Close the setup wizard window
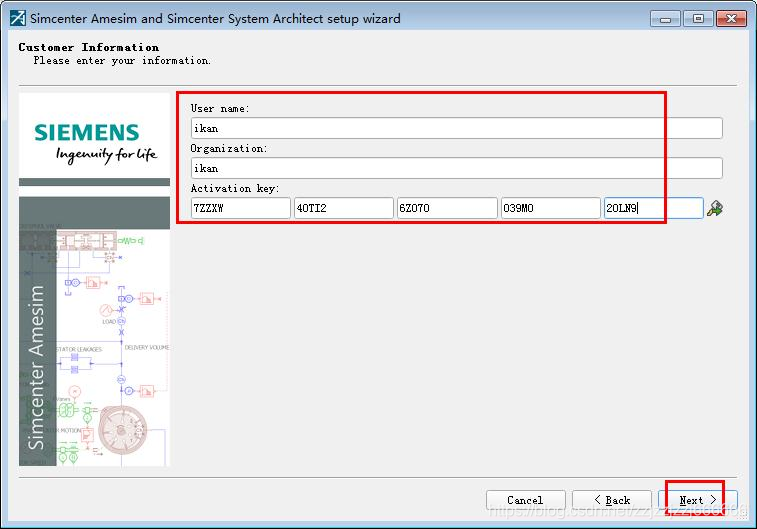 pyautogui.click(x=731, y=19)
